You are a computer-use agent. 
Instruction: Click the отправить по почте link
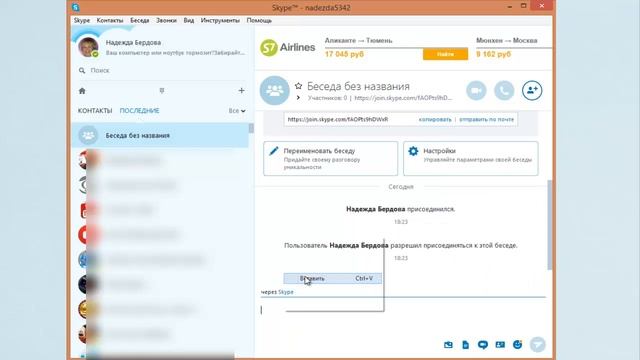click(487, 120)
